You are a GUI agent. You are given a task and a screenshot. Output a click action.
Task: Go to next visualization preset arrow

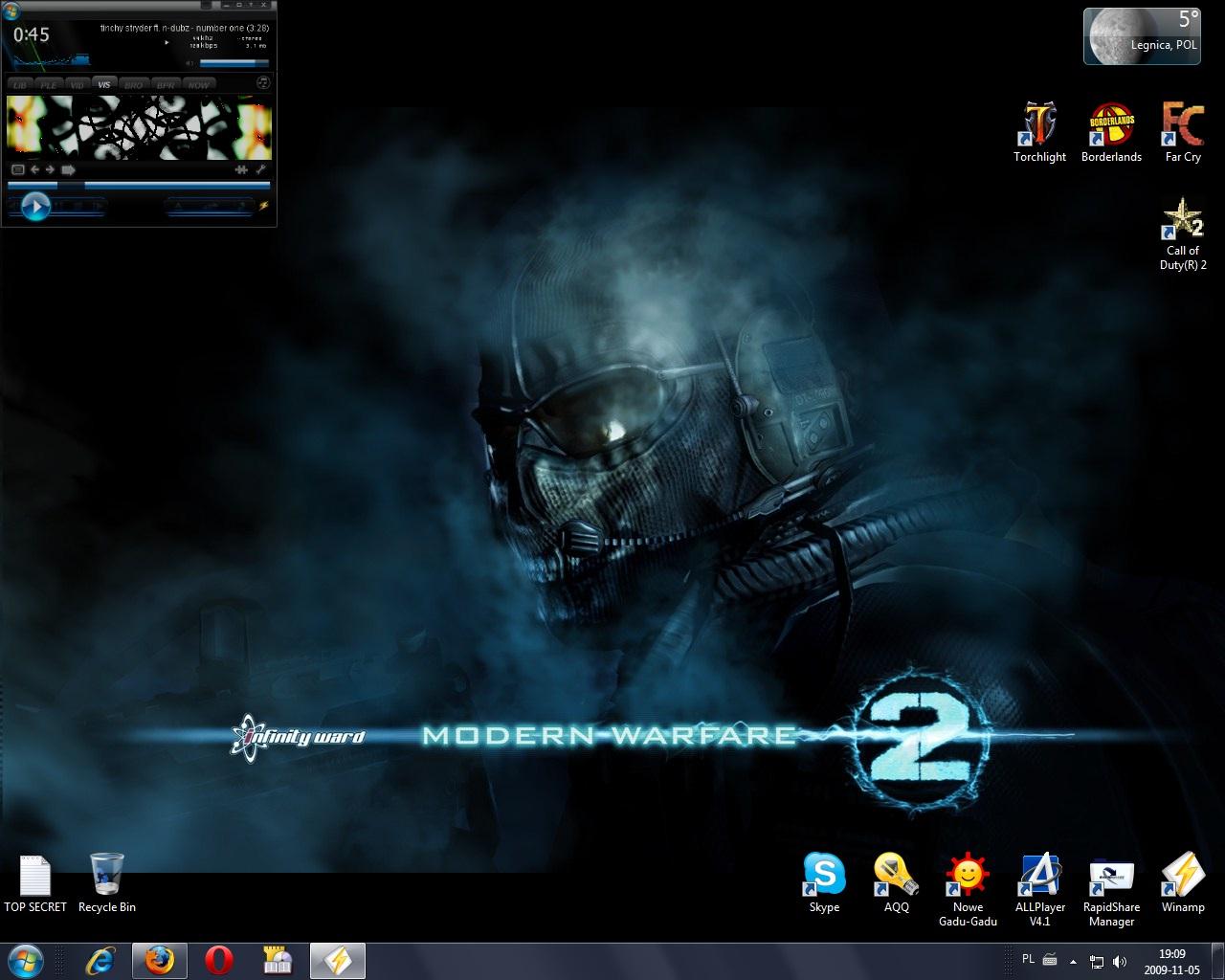[49, 169]
